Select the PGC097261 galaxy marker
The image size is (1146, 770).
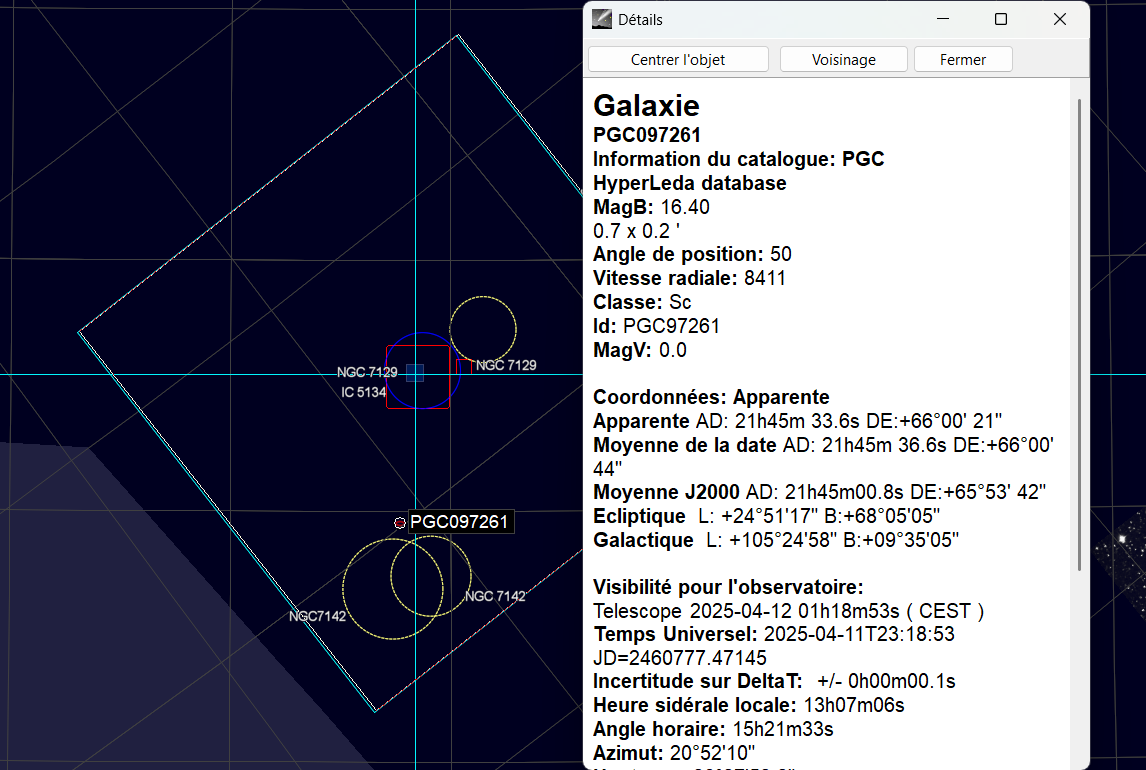click(x=399, y=522)
